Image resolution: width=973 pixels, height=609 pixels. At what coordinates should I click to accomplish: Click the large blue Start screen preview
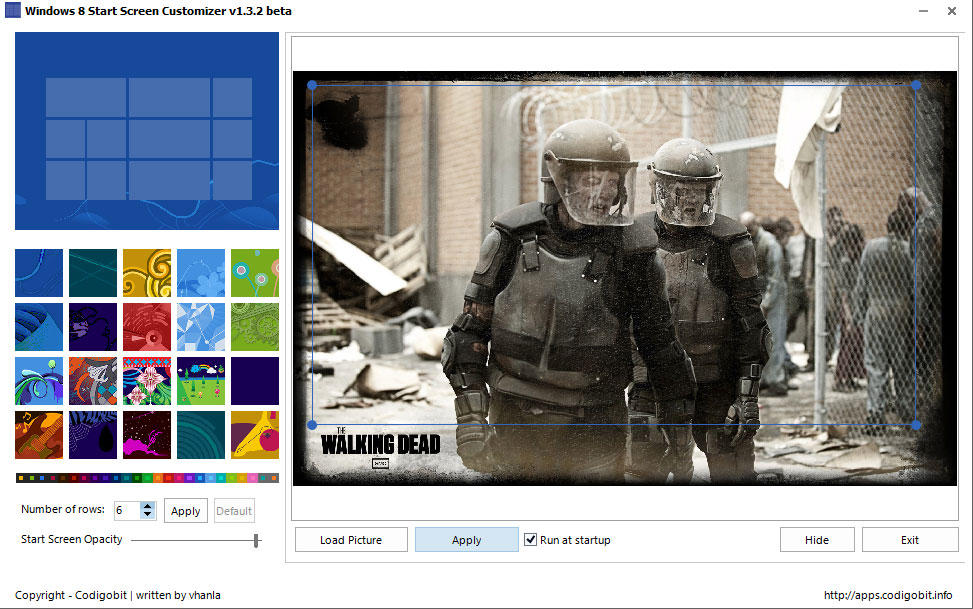coord(146,131)
